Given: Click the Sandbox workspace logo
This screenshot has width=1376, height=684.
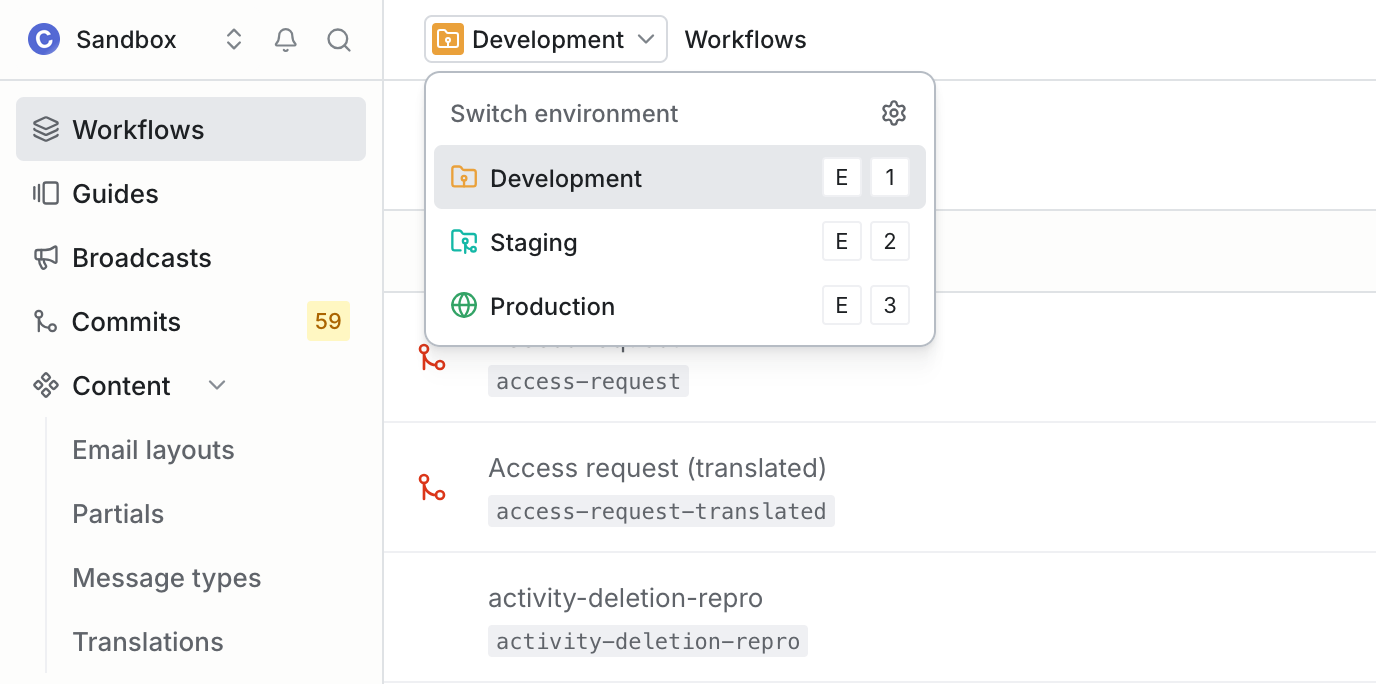Looking at the screenshot, I should (x=43, y=39).
